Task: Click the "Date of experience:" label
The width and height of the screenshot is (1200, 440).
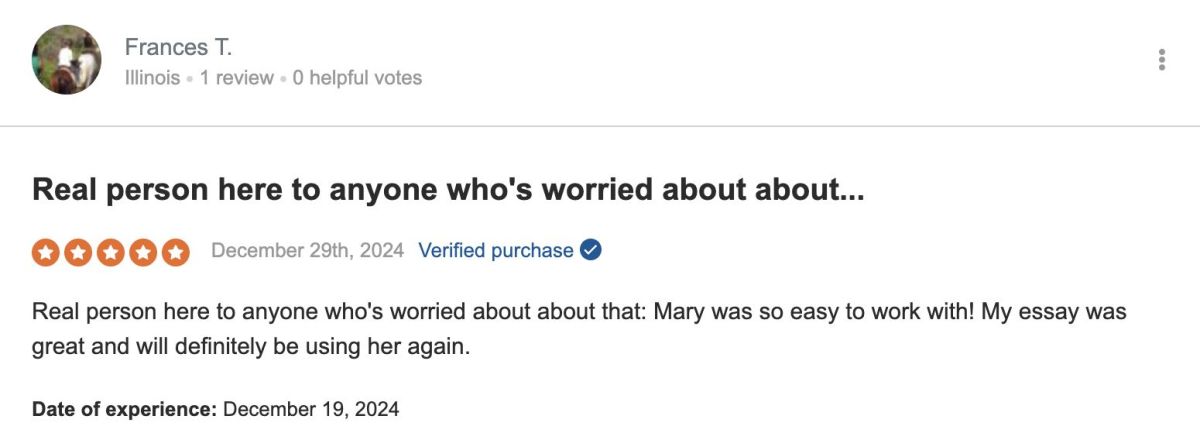Action: [124, 409]
